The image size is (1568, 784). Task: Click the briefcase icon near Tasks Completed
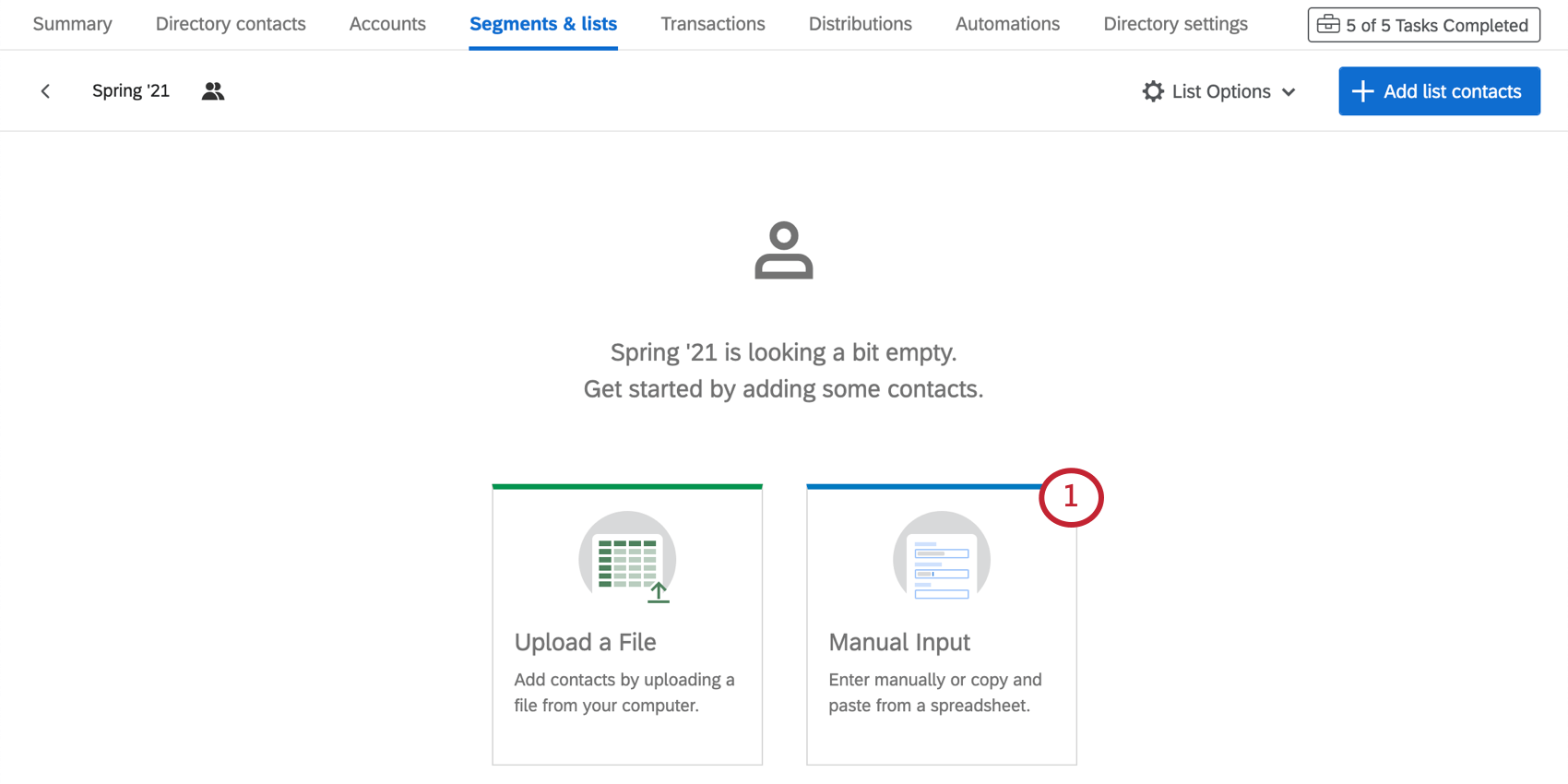point(1328,24)
